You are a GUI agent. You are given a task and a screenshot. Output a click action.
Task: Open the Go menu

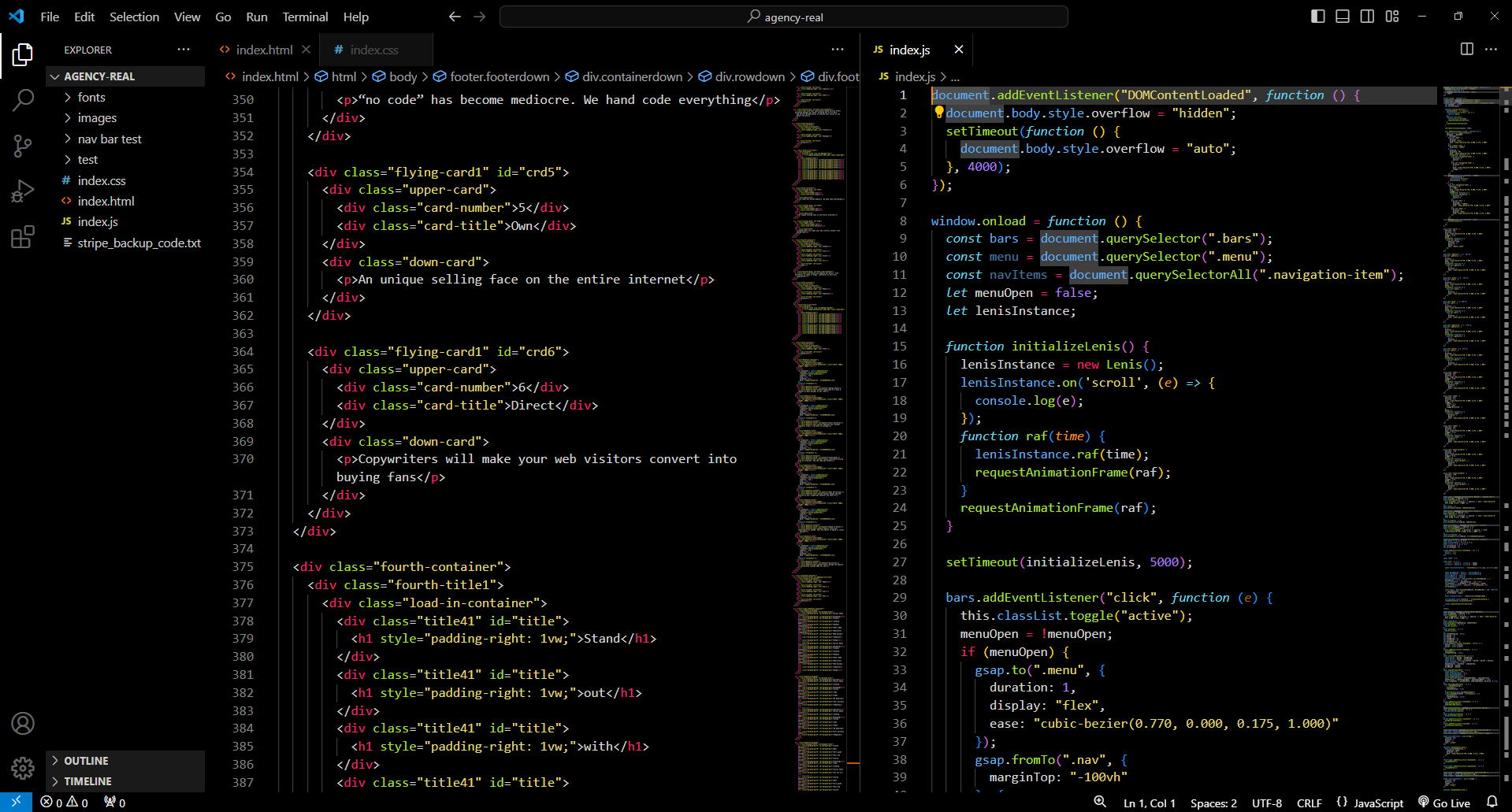(x=223, y=17)
